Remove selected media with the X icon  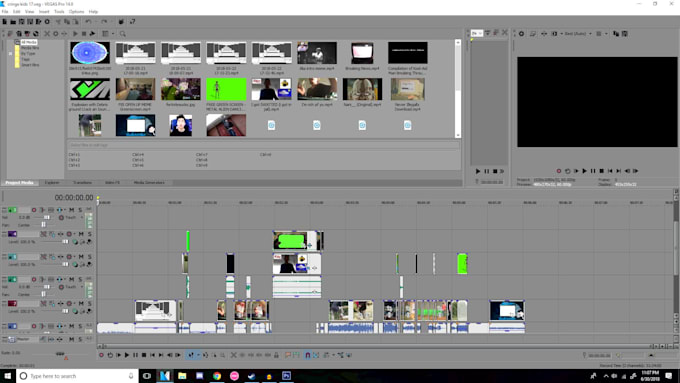47,34
